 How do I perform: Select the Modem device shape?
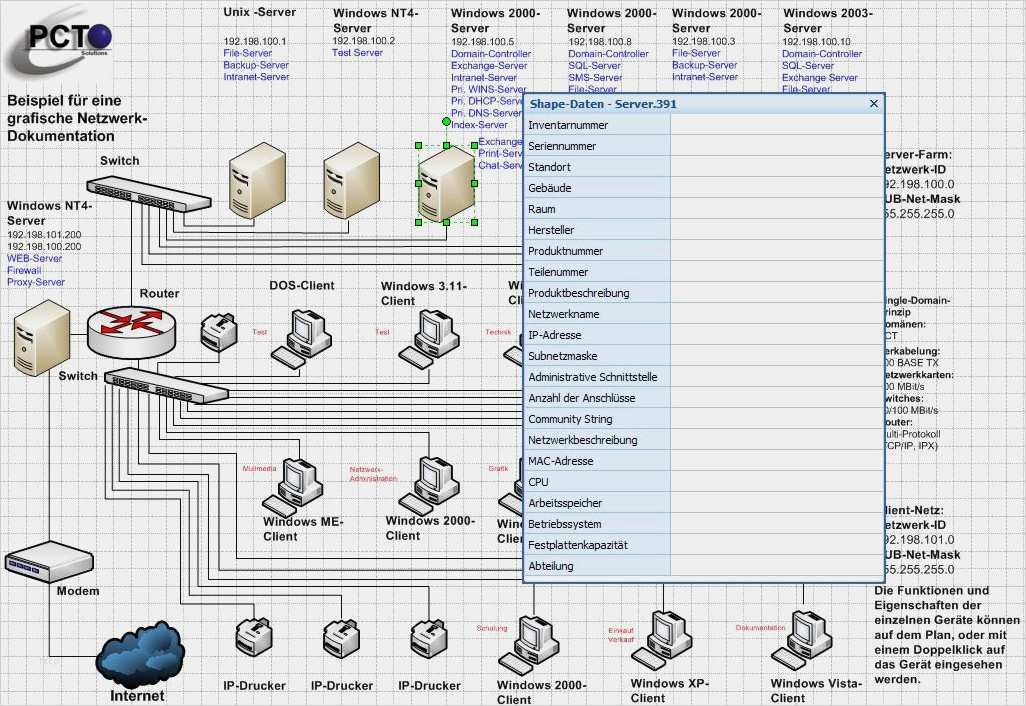pos(49,561)
